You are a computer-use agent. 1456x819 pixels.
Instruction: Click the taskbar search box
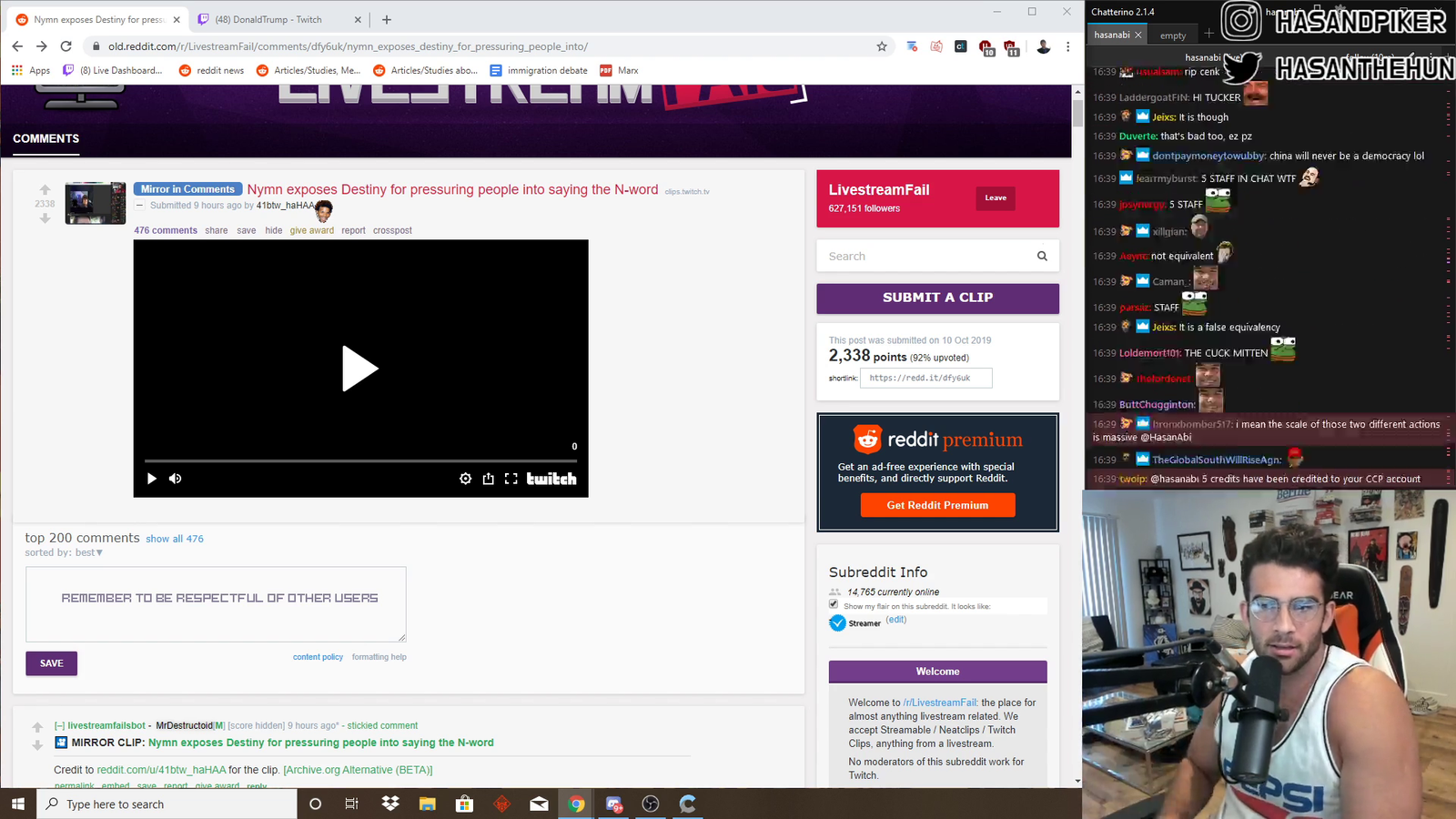167,804
